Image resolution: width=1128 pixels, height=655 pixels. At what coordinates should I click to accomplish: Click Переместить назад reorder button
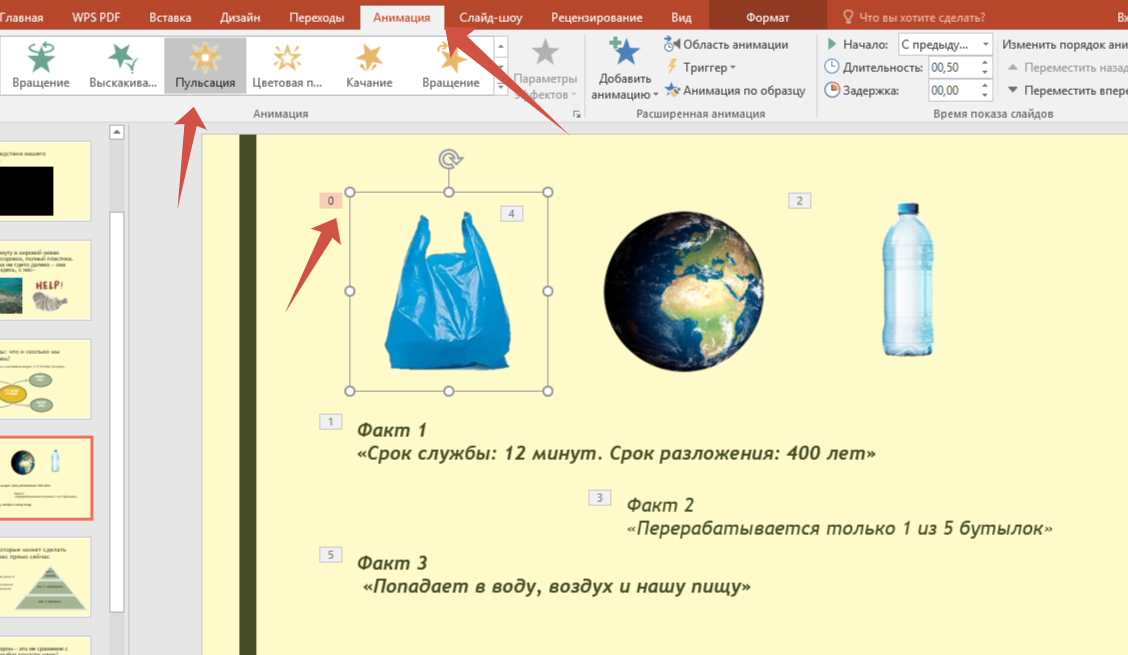1066,67
